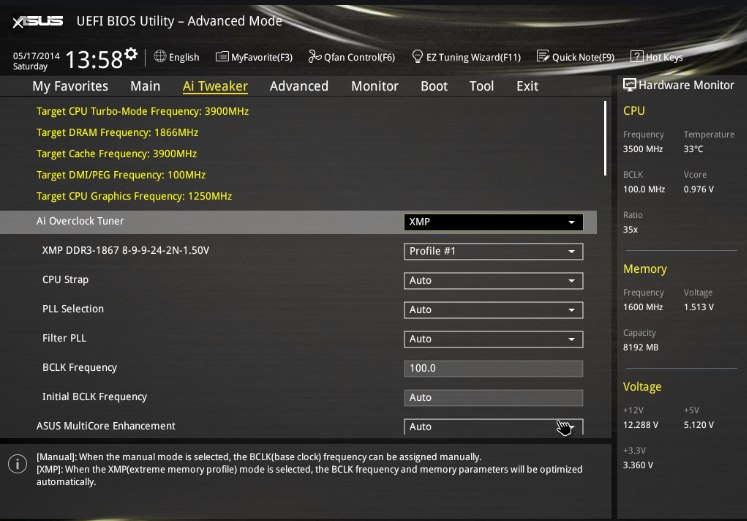Click memory capacity value 8192 MB

pyautogui.click(x=641, y=347)
